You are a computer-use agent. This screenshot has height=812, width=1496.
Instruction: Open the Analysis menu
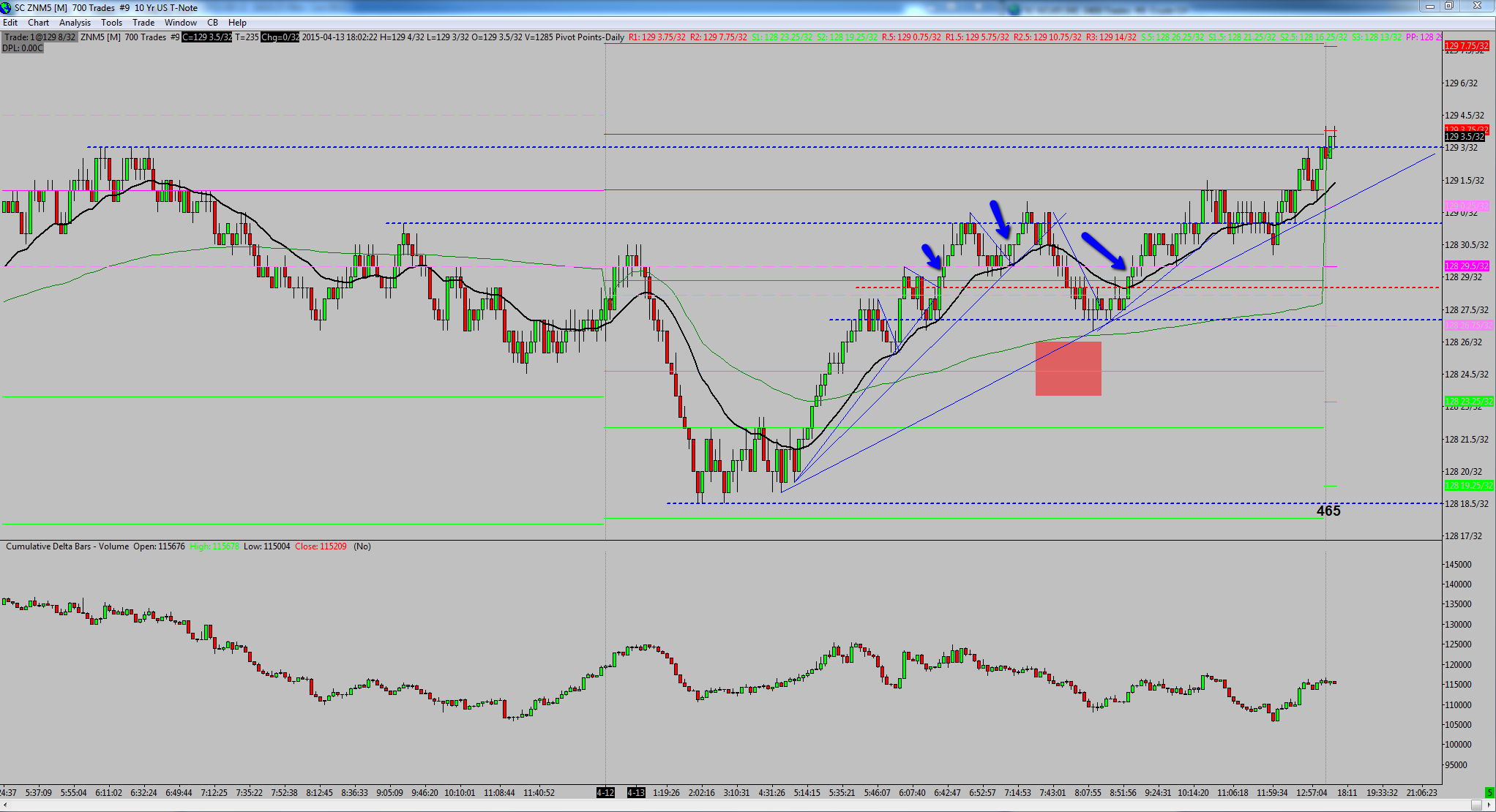(75, 23)
